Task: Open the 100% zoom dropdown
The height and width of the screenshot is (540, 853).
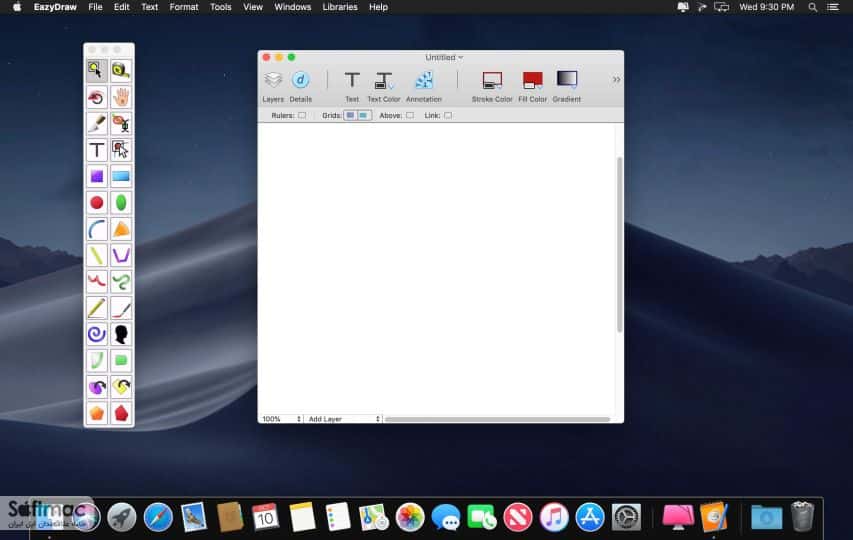Action: point(281,419)
